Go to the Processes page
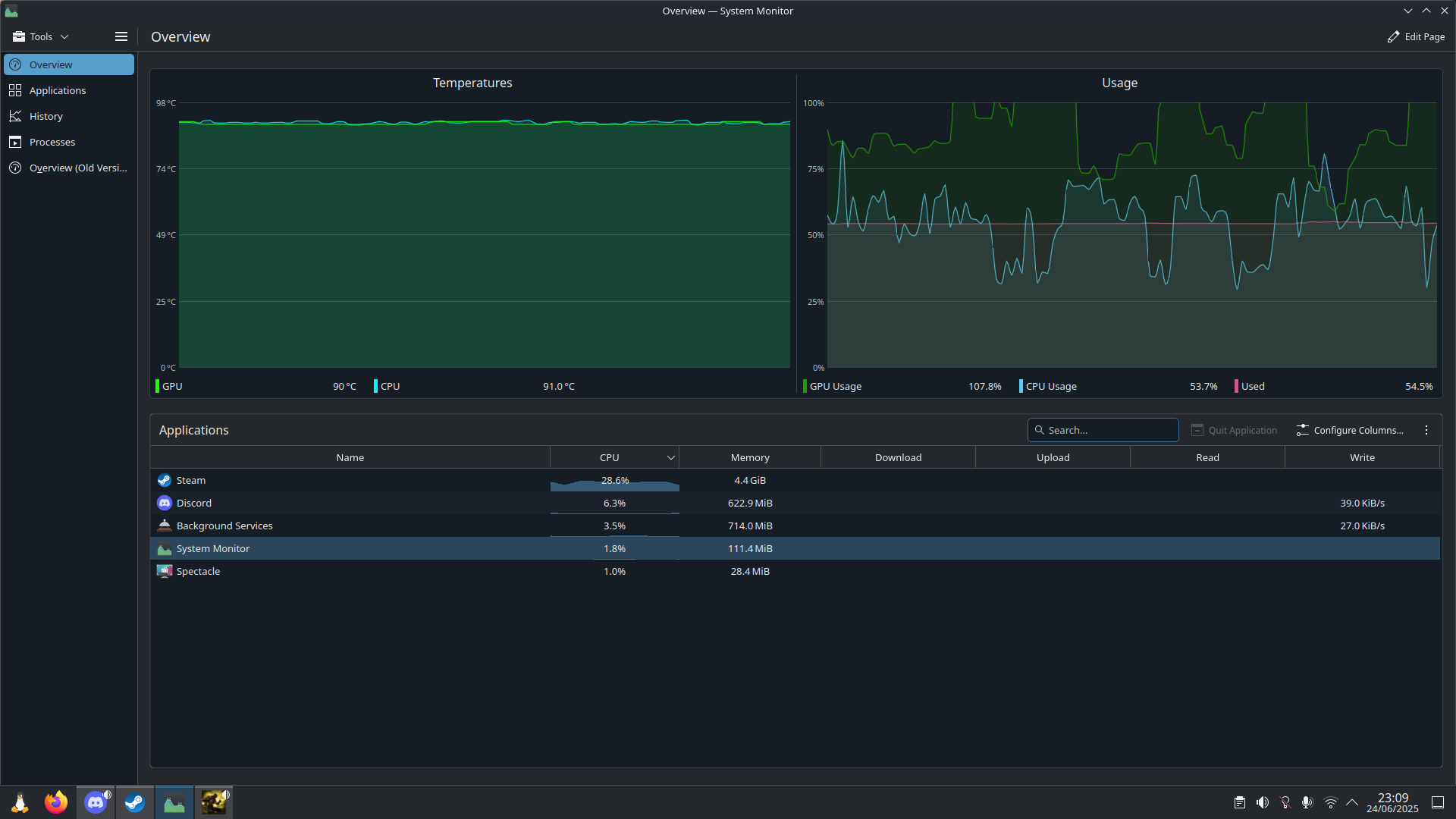This screenshot has height=819, width=1456. click(52, 142)
